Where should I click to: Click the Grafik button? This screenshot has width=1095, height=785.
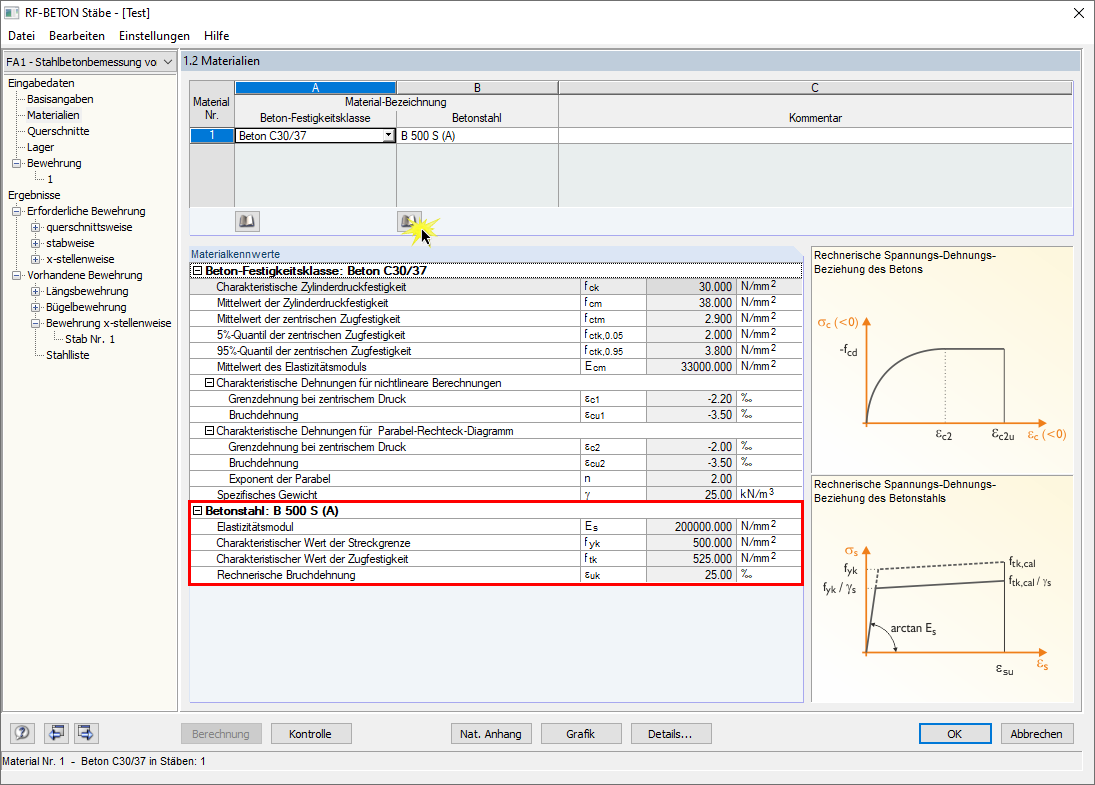tap(581, 734)
